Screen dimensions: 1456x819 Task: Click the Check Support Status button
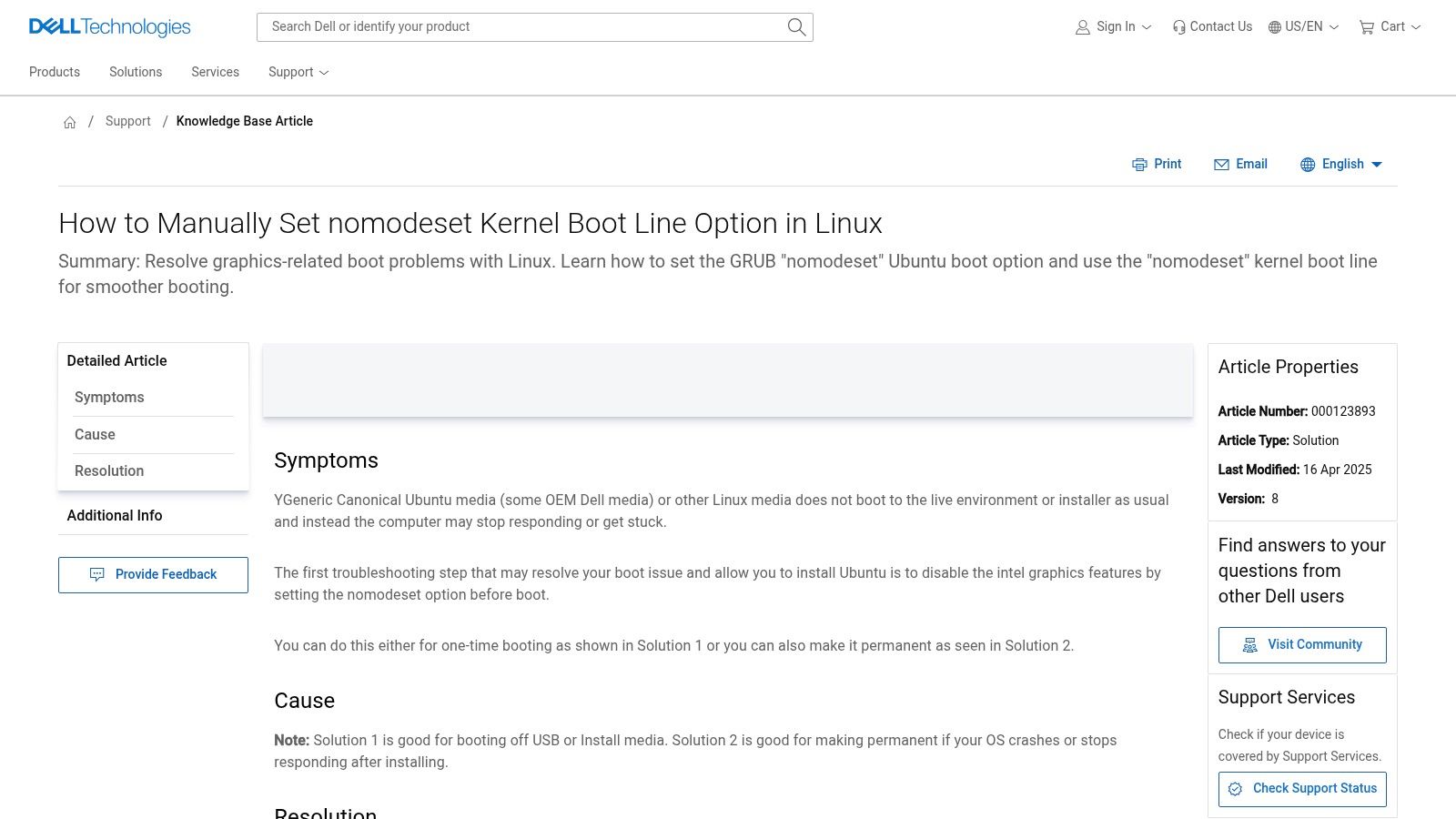tap(1302, 789)
